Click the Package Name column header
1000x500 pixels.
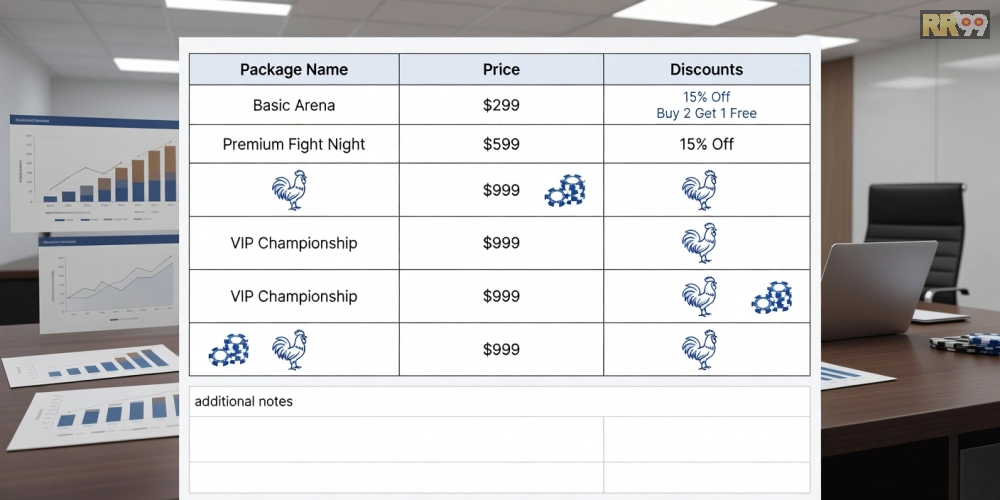coord(294,69)
